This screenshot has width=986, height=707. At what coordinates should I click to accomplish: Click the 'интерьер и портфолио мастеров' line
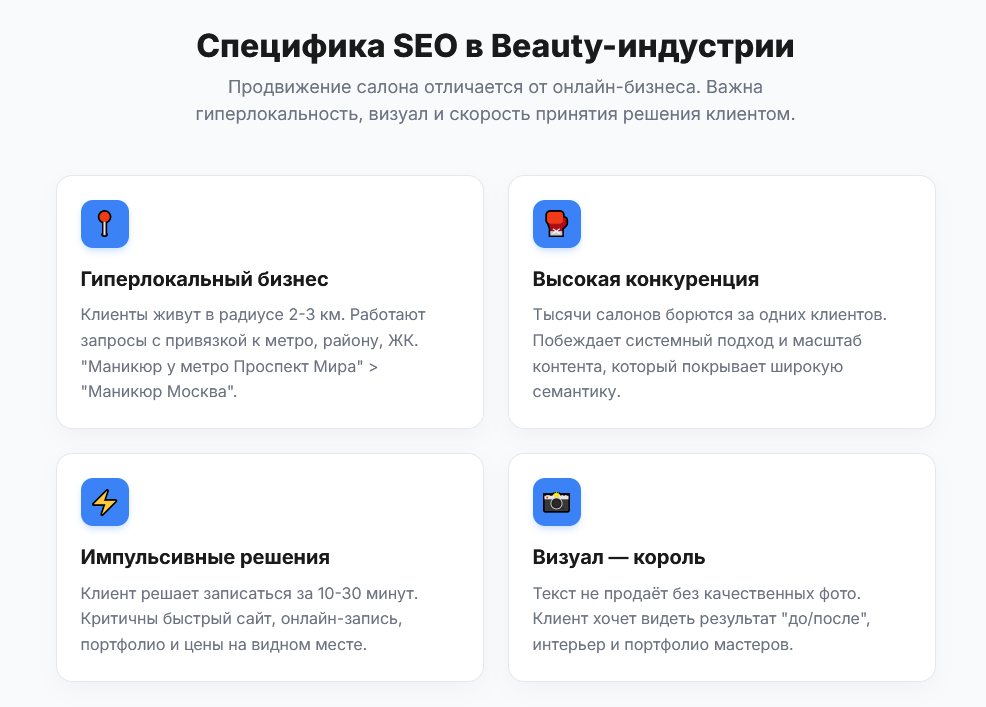point(663,645)
